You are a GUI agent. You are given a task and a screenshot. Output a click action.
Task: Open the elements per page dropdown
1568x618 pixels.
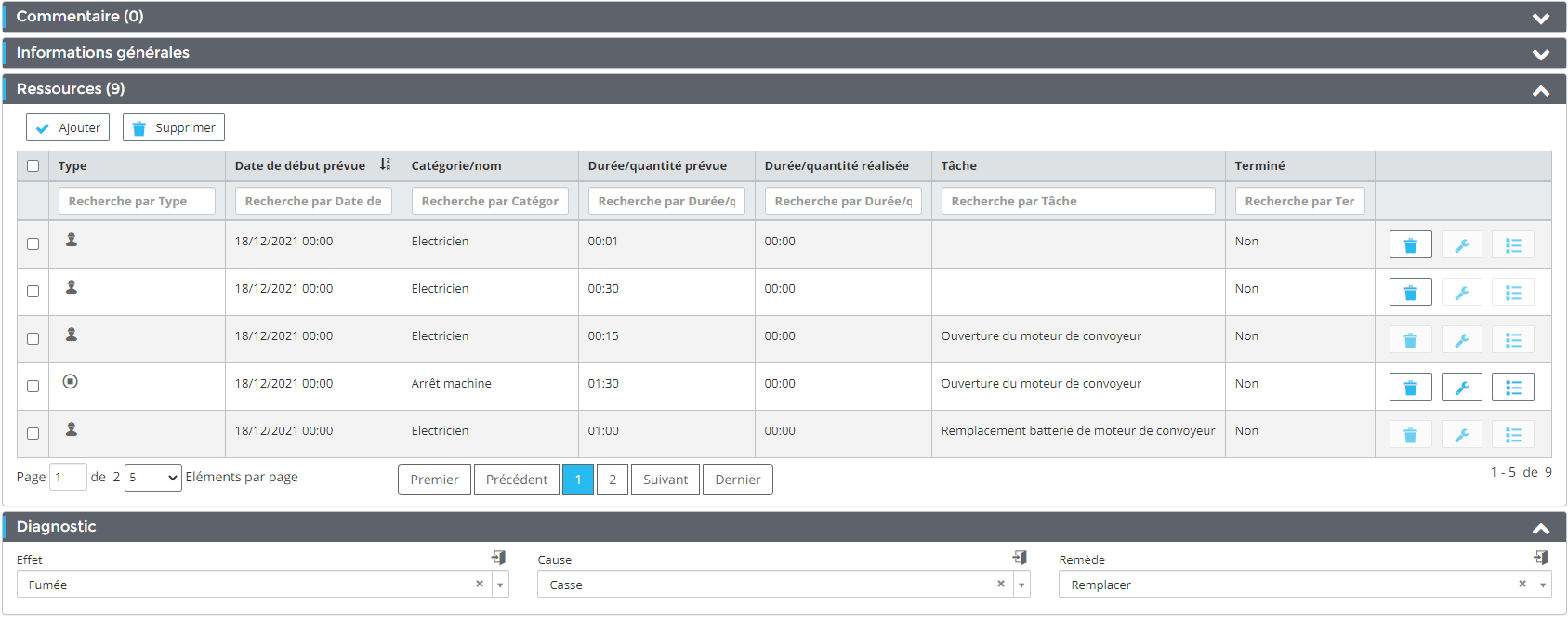point(153,478)
